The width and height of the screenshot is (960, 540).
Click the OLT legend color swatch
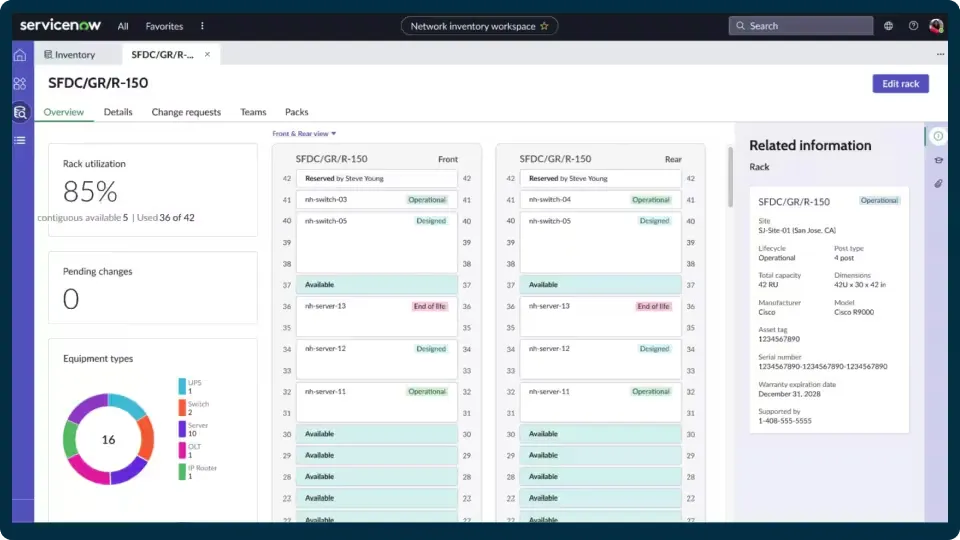[182, 450]
